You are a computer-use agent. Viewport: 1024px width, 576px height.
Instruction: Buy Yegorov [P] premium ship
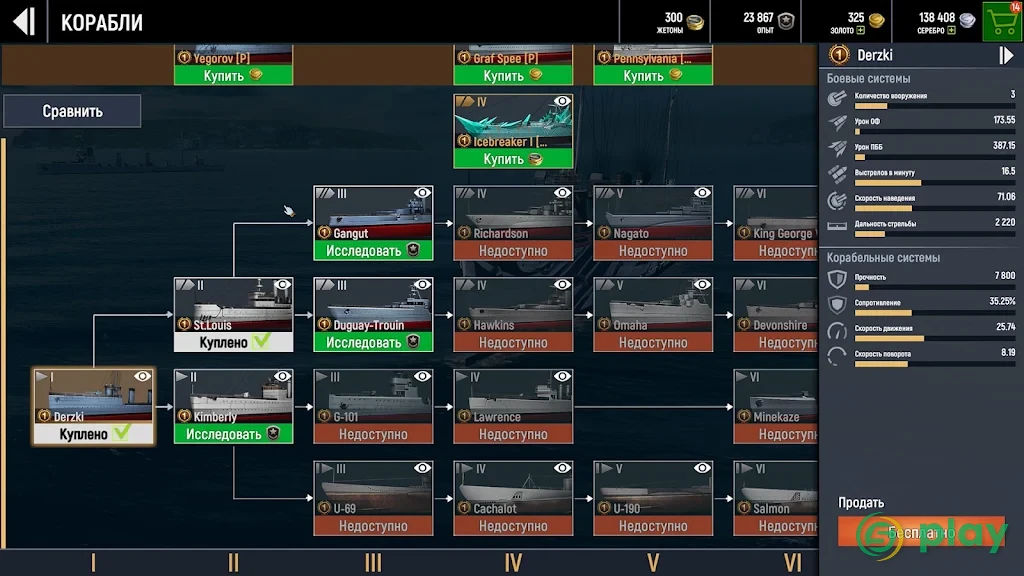233,75
